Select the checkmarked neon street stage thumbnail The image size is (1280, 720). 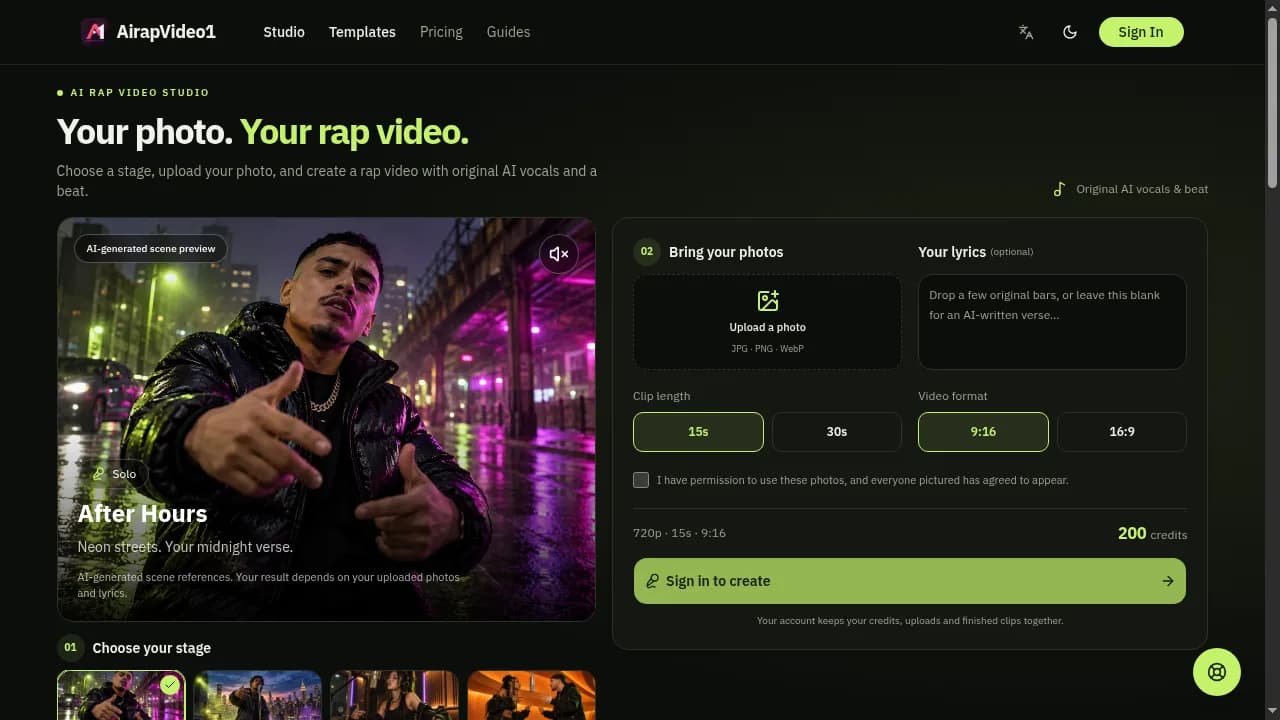(121, 695)
